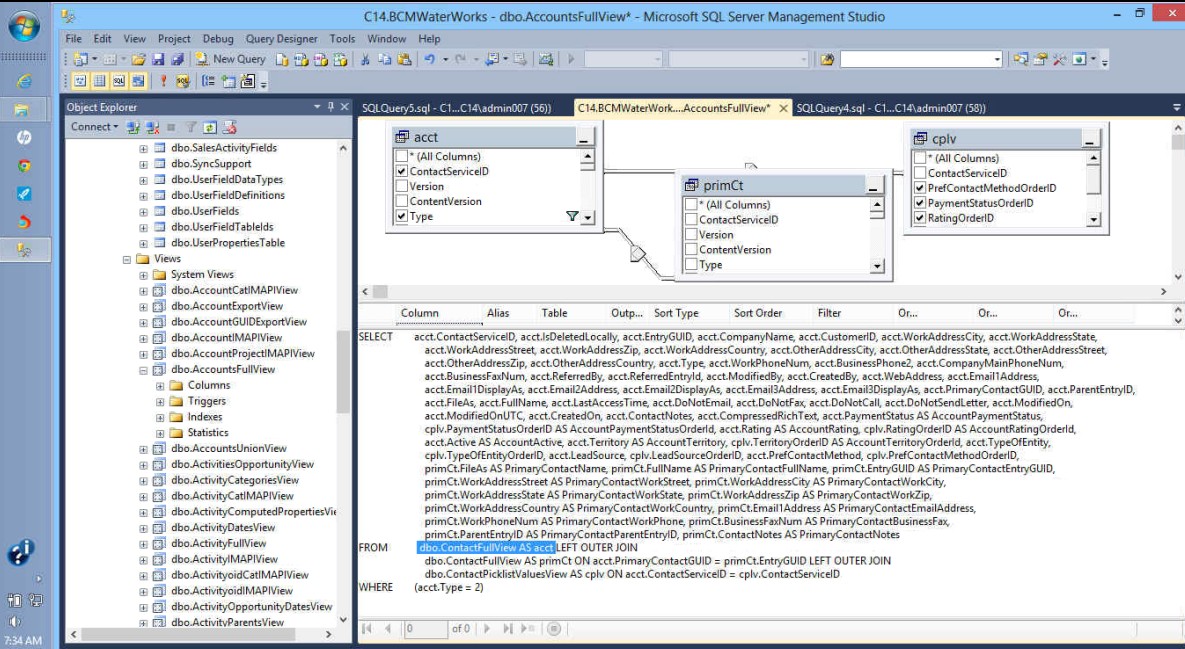
Task: Click Disconnect icon in Object Explorer
Action: [153, 127]
